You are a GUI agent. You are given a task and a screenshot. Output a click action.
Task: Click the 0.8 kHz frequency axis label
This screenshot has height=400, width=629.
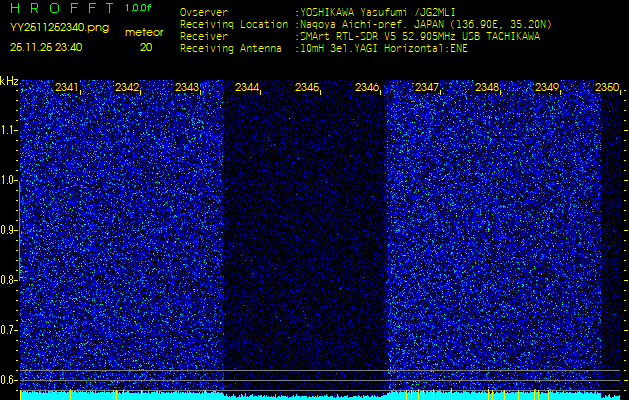tap(8, 280)
